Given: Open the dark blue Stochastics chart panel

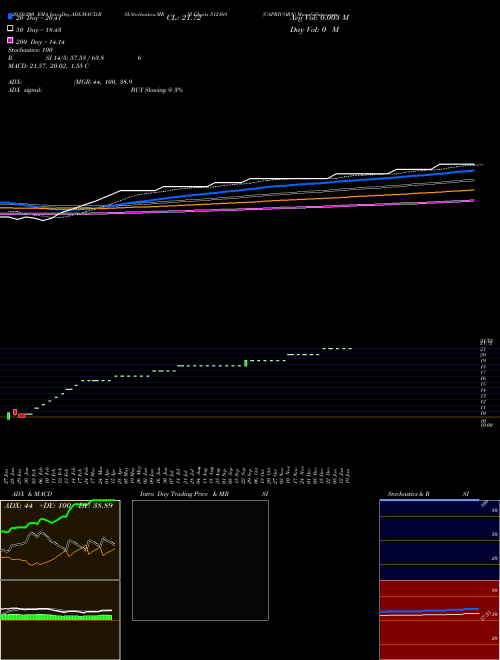Looking at the screenshot, I should pos(439,540).
